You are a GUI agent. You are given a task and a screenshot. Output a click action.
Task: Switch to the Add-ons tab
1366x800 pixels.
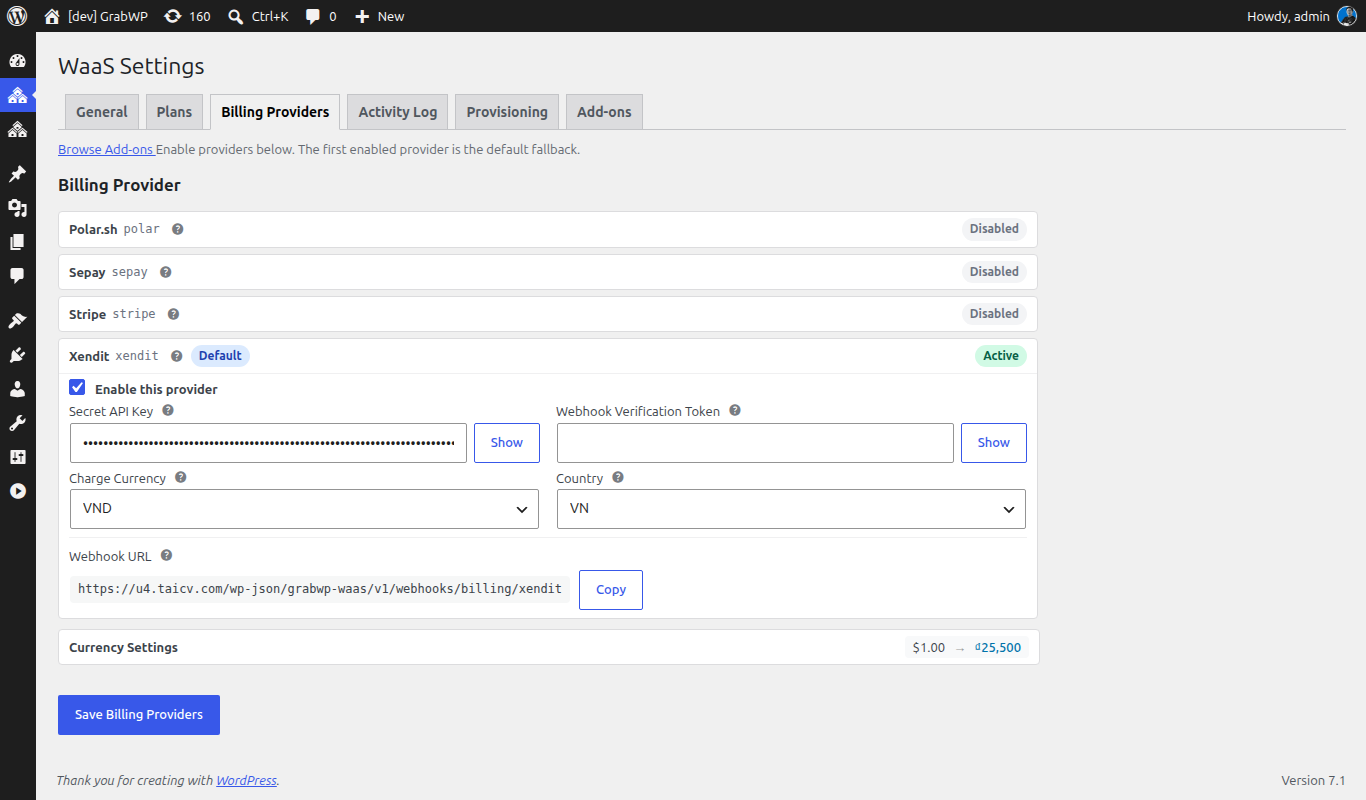604,112
